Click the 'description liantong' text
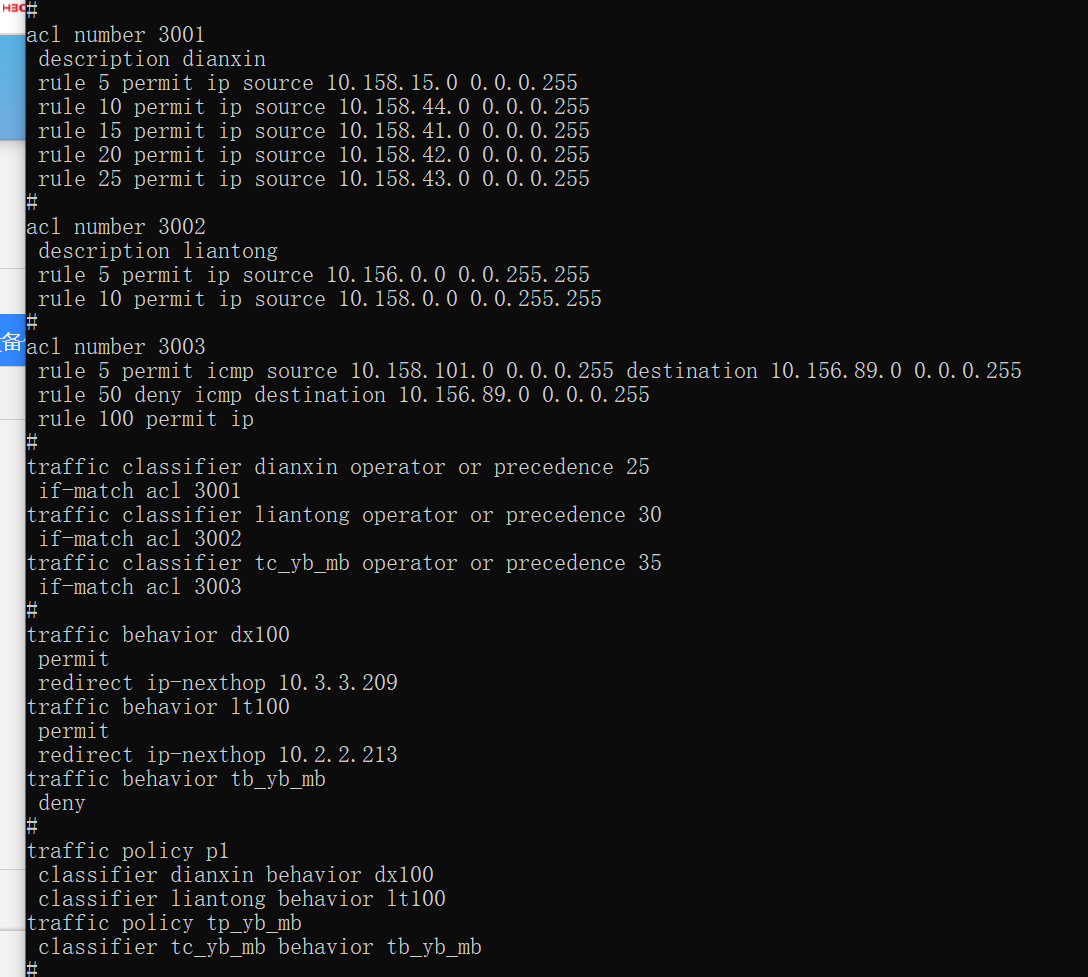 pyautogui.click(x=158, y=251)
